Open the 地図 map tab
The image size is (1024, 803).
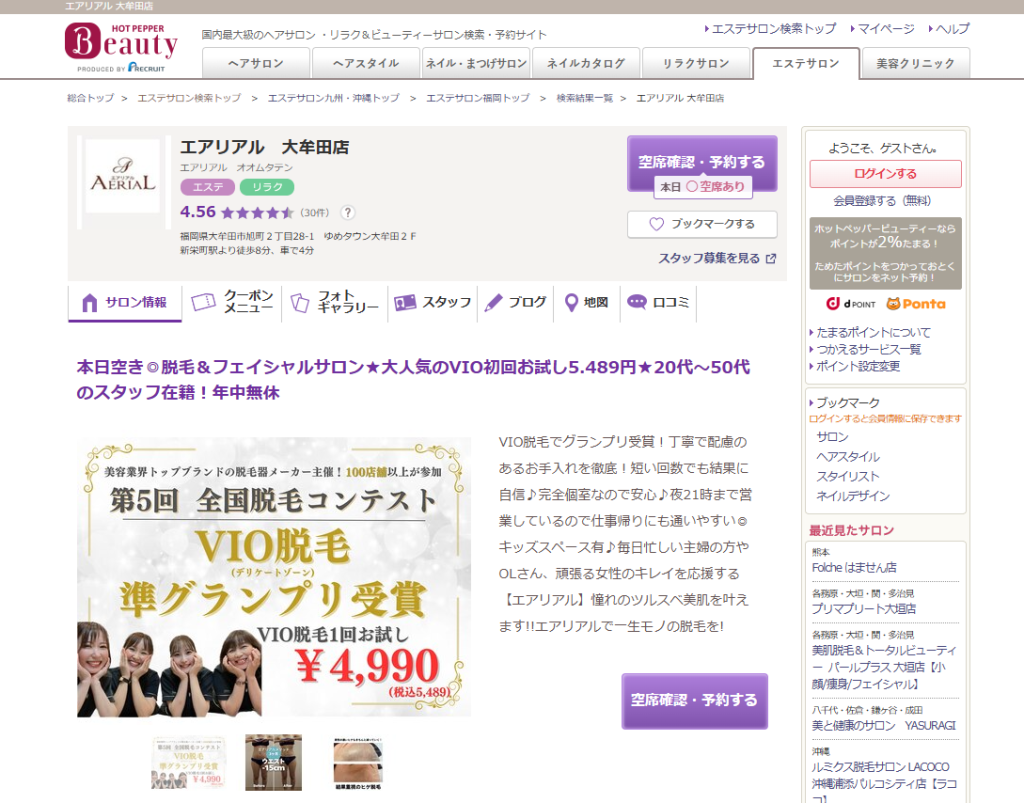click(586, 302)
